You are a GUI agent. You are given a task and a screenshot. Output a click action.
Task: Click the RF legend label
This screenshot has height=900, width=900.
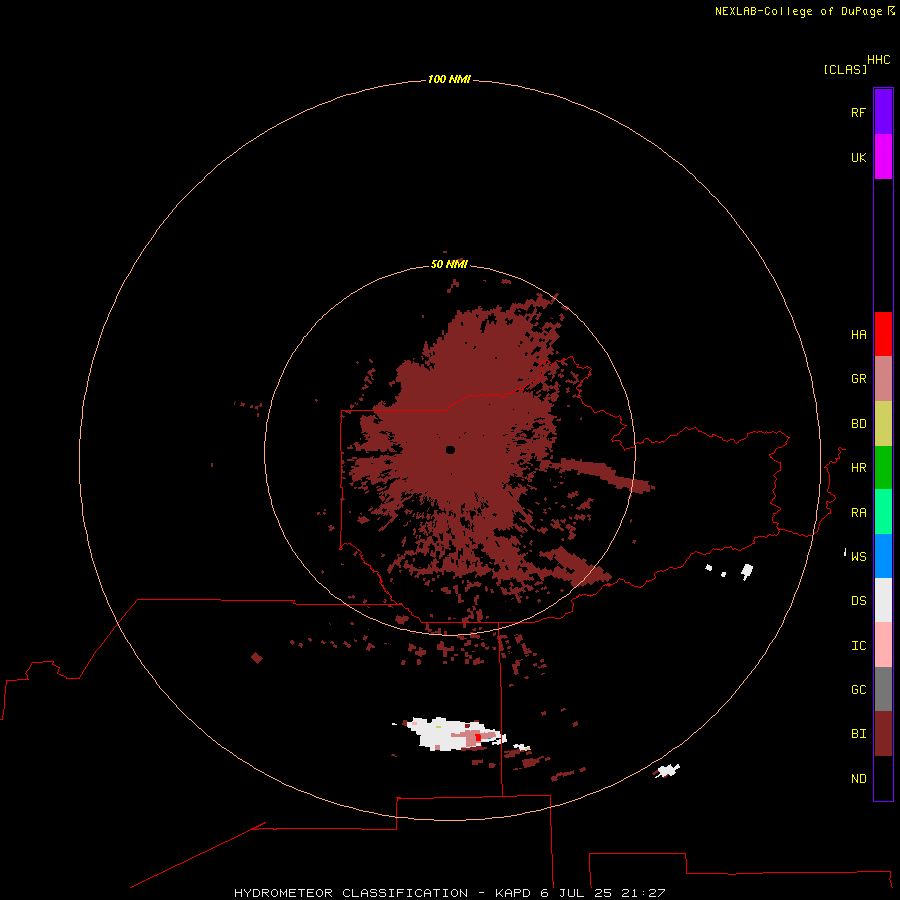click(x=858, y=112)
